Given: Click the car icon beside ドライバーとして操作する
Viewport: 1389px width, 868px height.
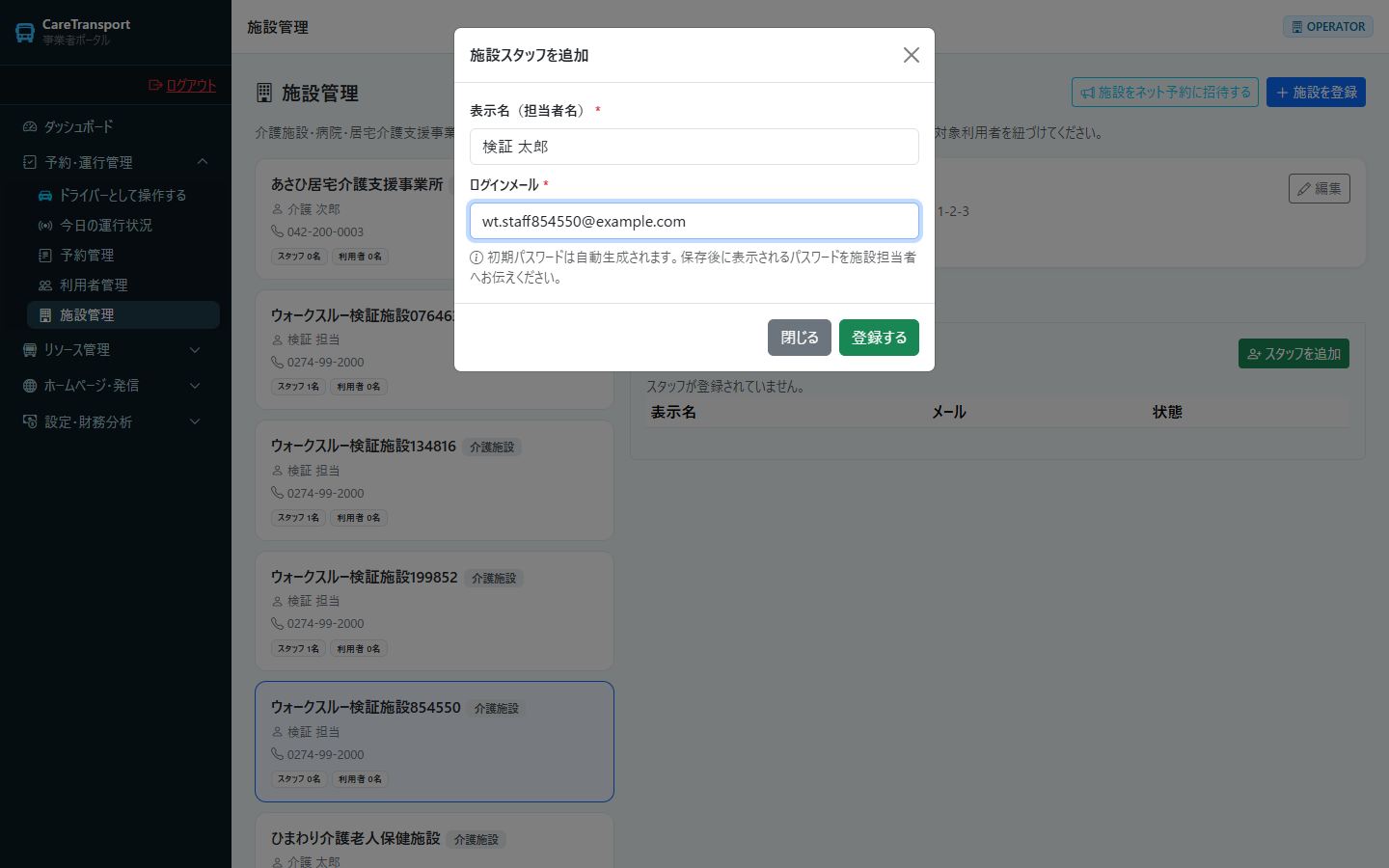Looking at the screenshot, I should 45,195.
